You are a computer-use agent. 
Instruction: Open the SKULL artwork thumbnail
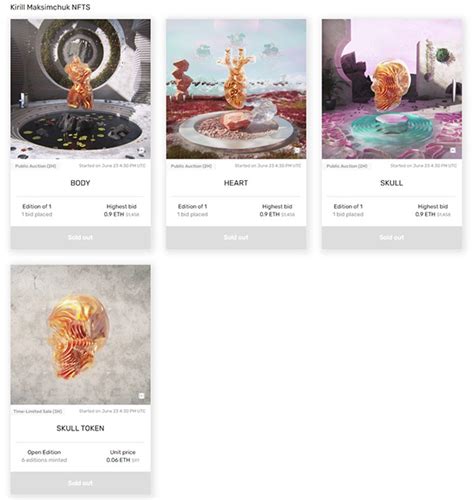(392, 89)
